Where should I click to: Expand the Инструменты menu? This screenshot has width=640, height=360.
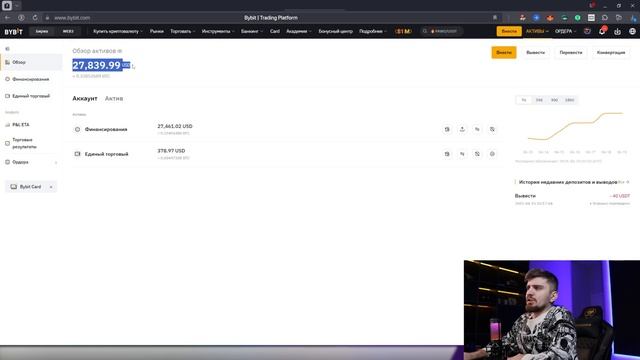pyautogui.click(x=218, y=31)
